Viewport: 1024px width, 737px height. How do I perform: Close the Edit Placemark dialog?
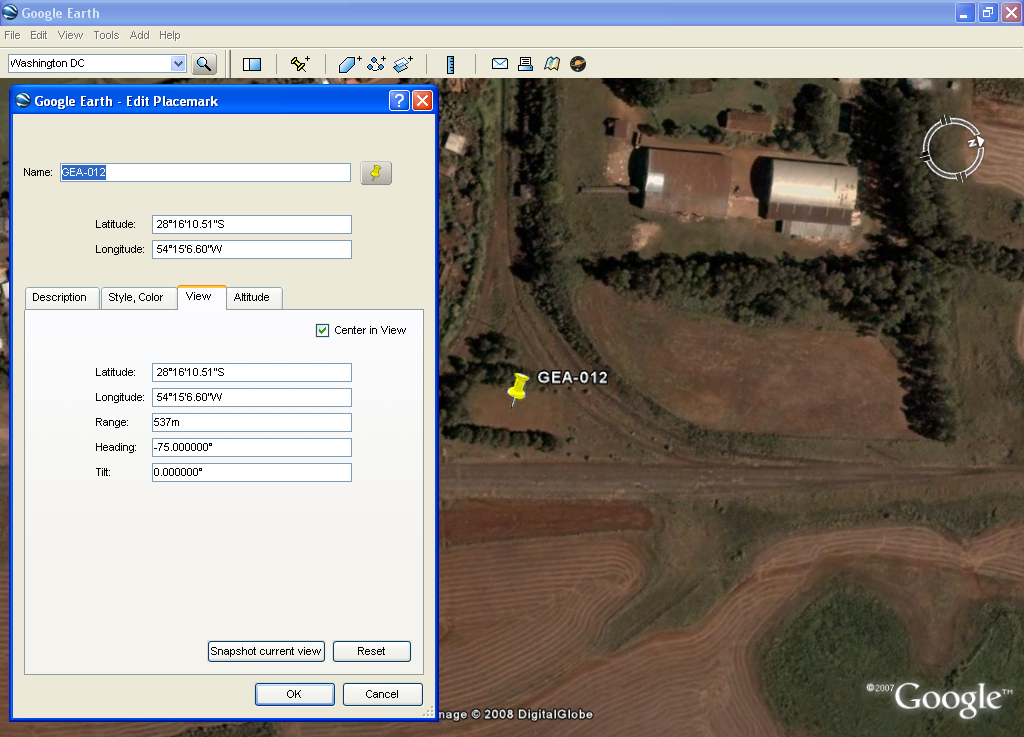[x=423, y=101]
